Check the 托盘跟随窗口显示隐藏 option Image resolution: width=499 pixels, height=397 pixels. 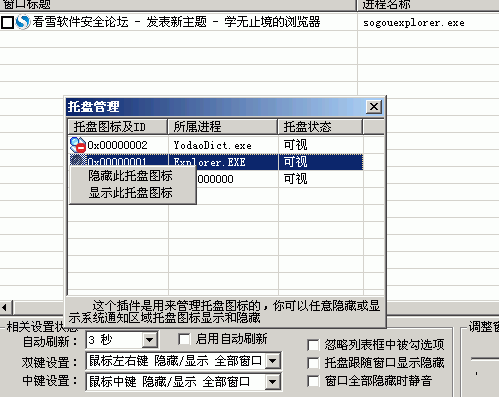point(313,363)
